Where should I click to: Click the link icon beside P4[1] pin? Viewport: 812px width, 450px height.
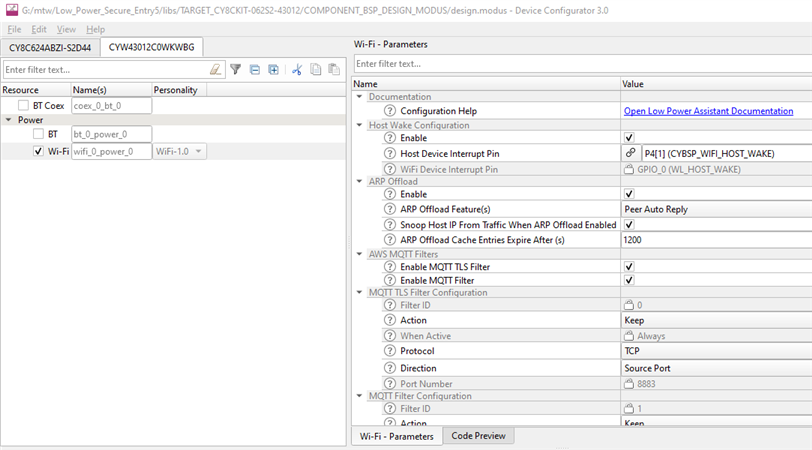coord(631,154)
